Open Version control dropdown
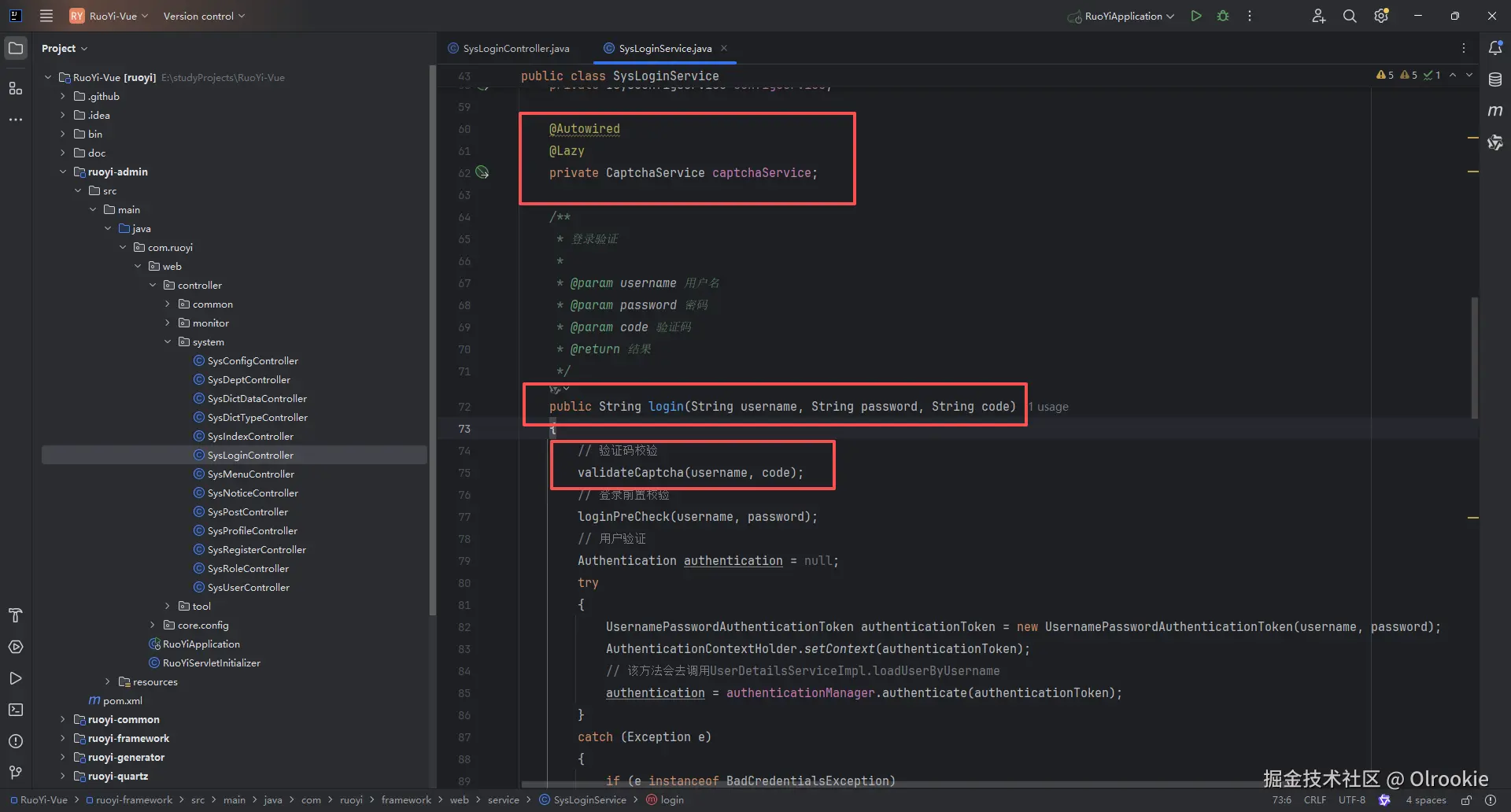The height and width of the screenshot is (812, 1511). (204, 16)
